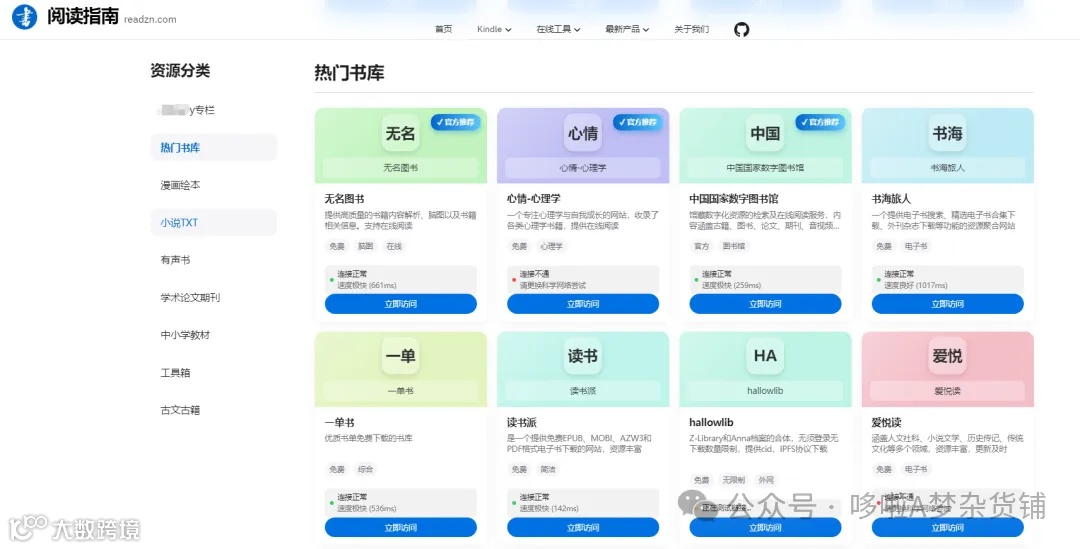Click 立即访问 for 爱悦读
Image resolution: width=1080 pixels, height=549 pixels.
click(x=948, y=528)
